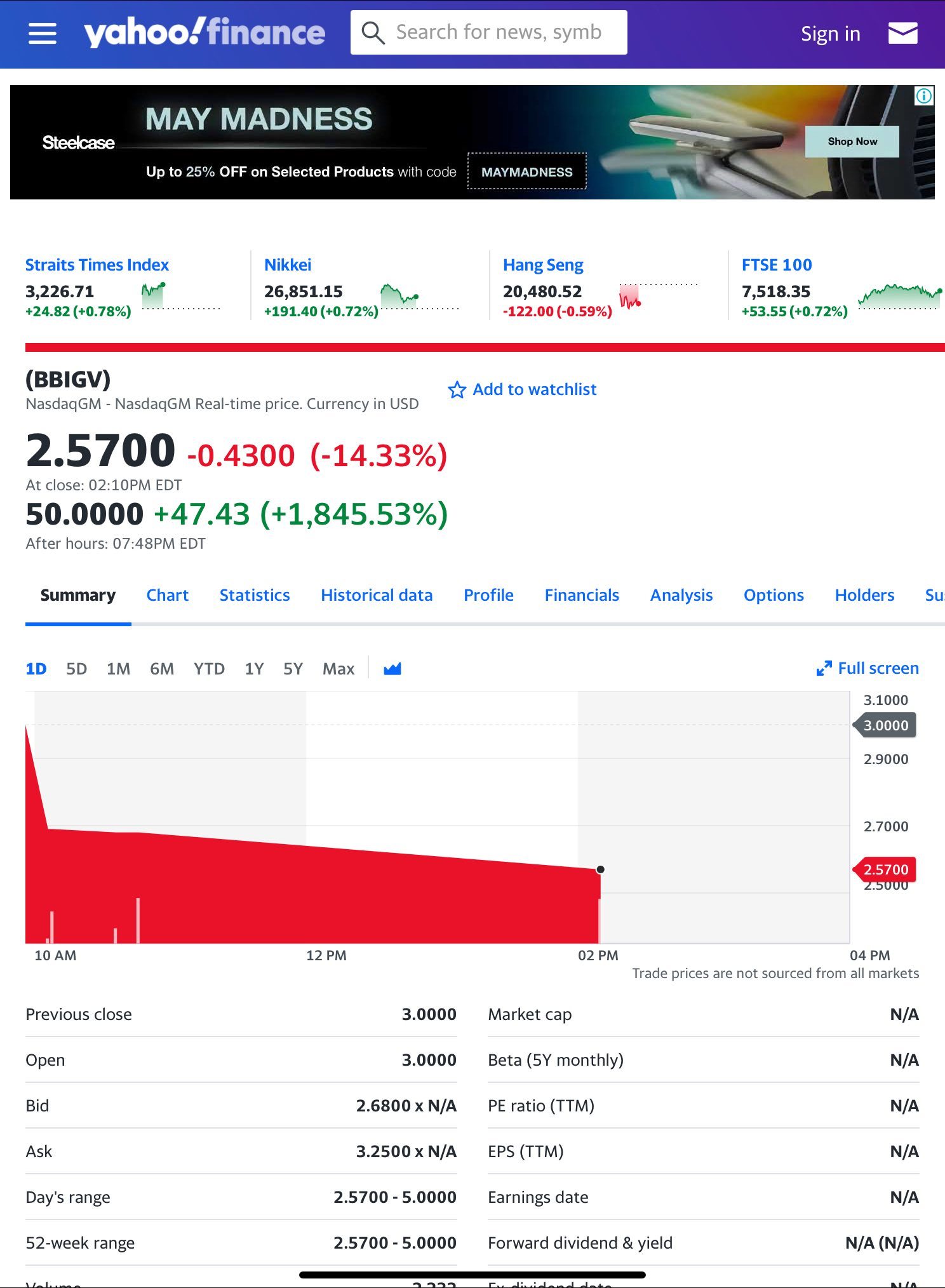Click the BBIGV ticker heading

coord(68,379)
